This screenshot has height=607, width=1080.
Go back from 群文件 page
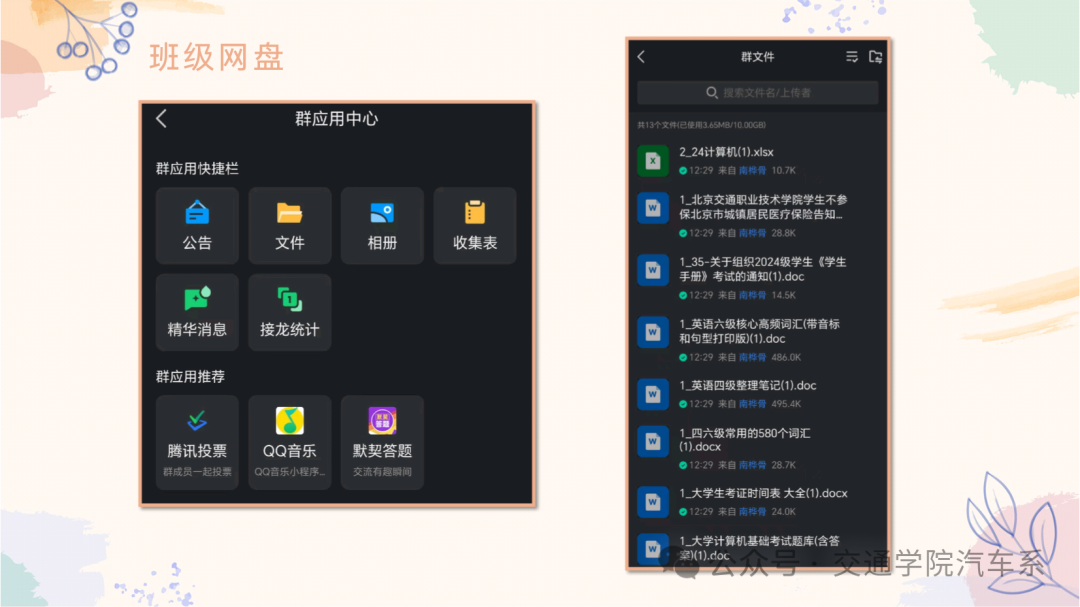[x=641, y=57]
